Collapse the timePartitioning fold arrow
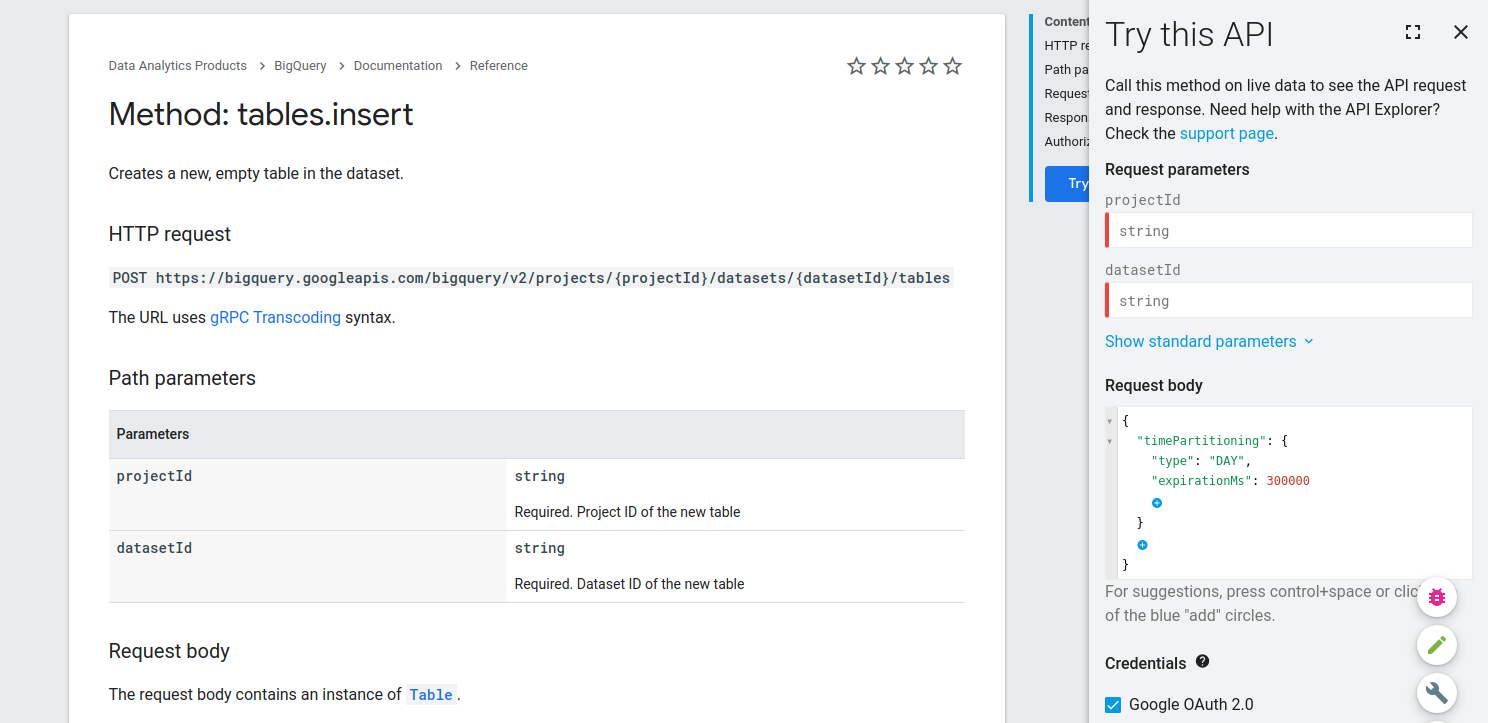Viewport: 1488px width, 723px height. tap(1110, 441)
